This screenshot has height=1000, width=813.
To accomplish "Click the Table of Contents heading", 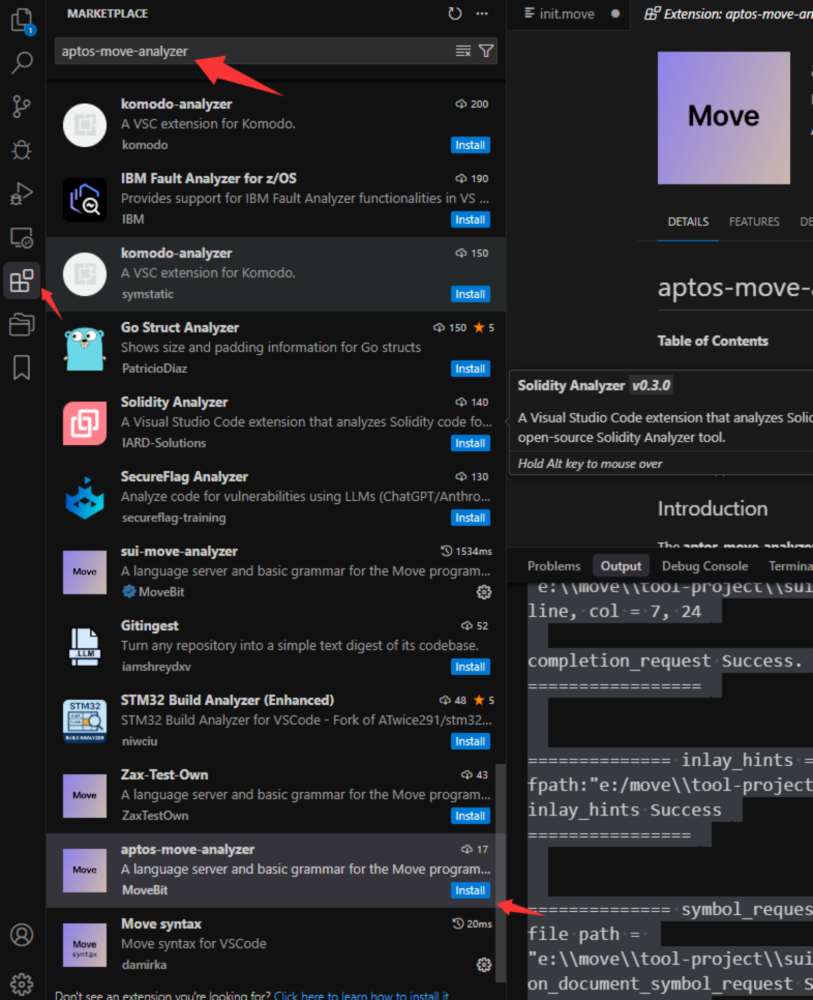I will point(713,341).
